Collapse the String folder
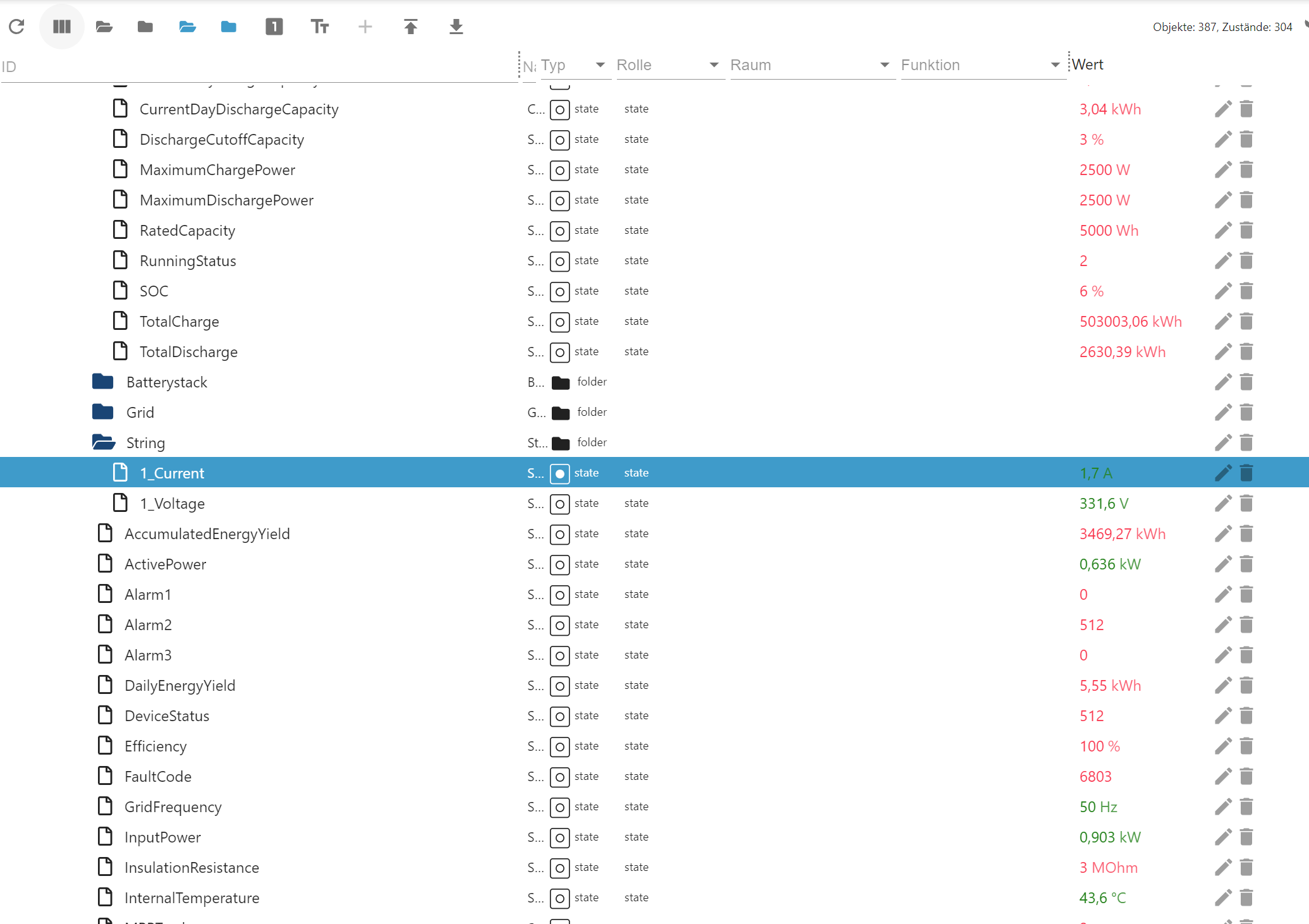The height and width of the screenshot is (924, 1309). [x=103, y=442]
